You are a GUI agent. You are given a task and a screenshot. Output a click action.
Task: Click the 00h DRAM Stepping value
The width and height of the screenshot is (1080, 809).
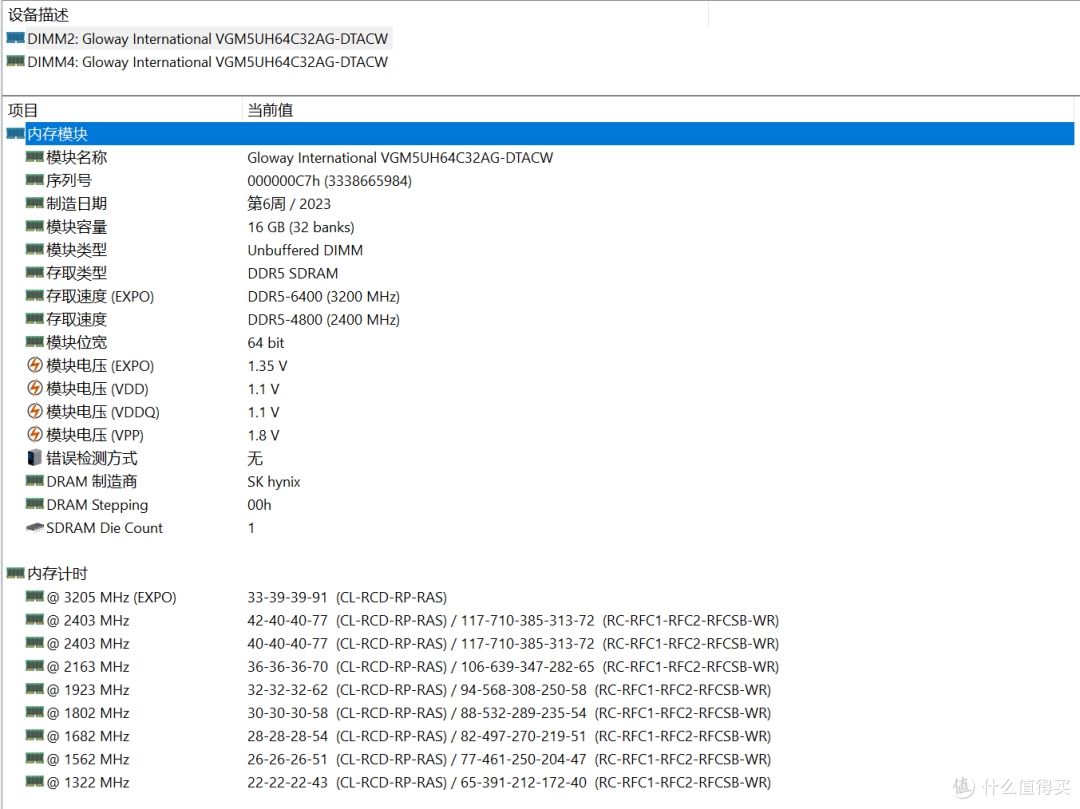(259, 505)
